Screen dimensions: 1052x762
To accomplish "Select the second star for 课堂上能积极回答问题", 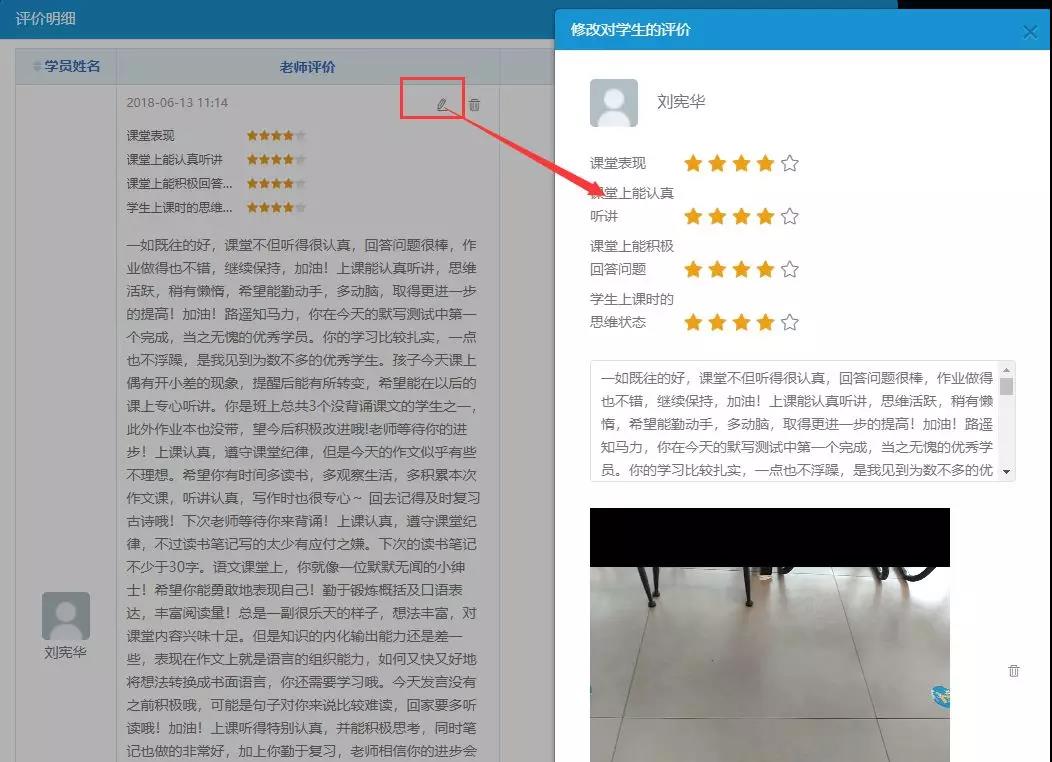I will point(717,269).
